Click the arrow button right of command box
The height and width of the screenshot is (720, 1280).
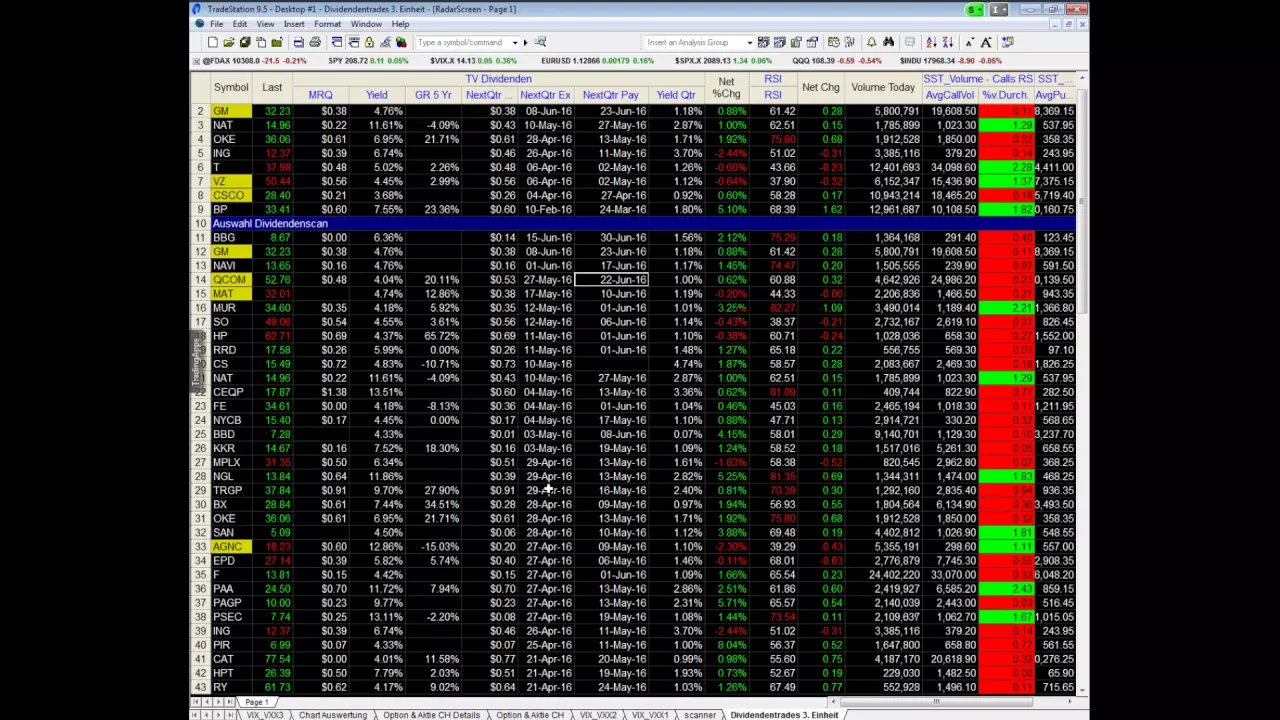(x=525, y=42)
